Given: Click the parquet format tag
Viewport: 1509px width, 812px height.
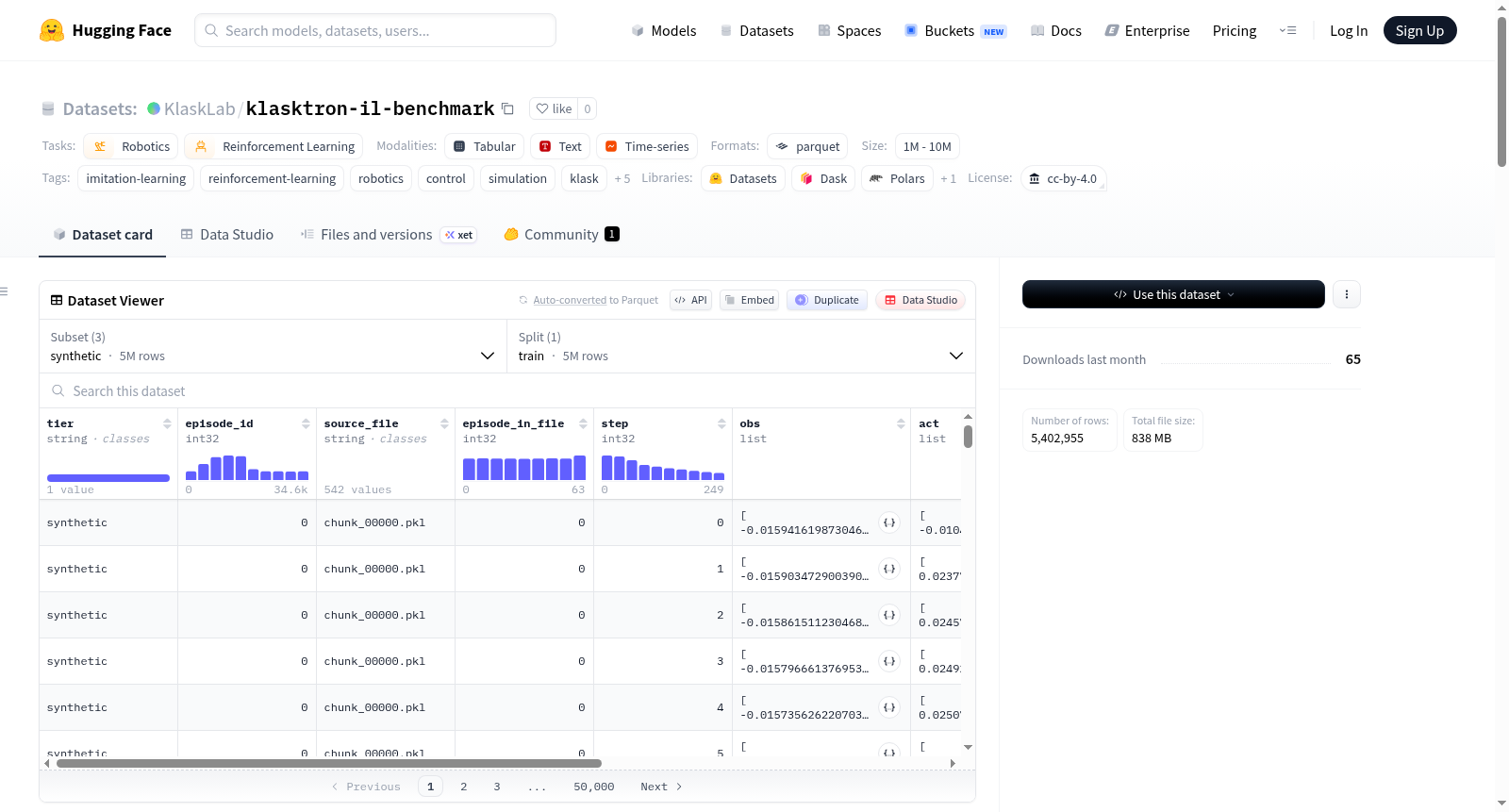Looking at the screenshot, I should coord(807,146).
